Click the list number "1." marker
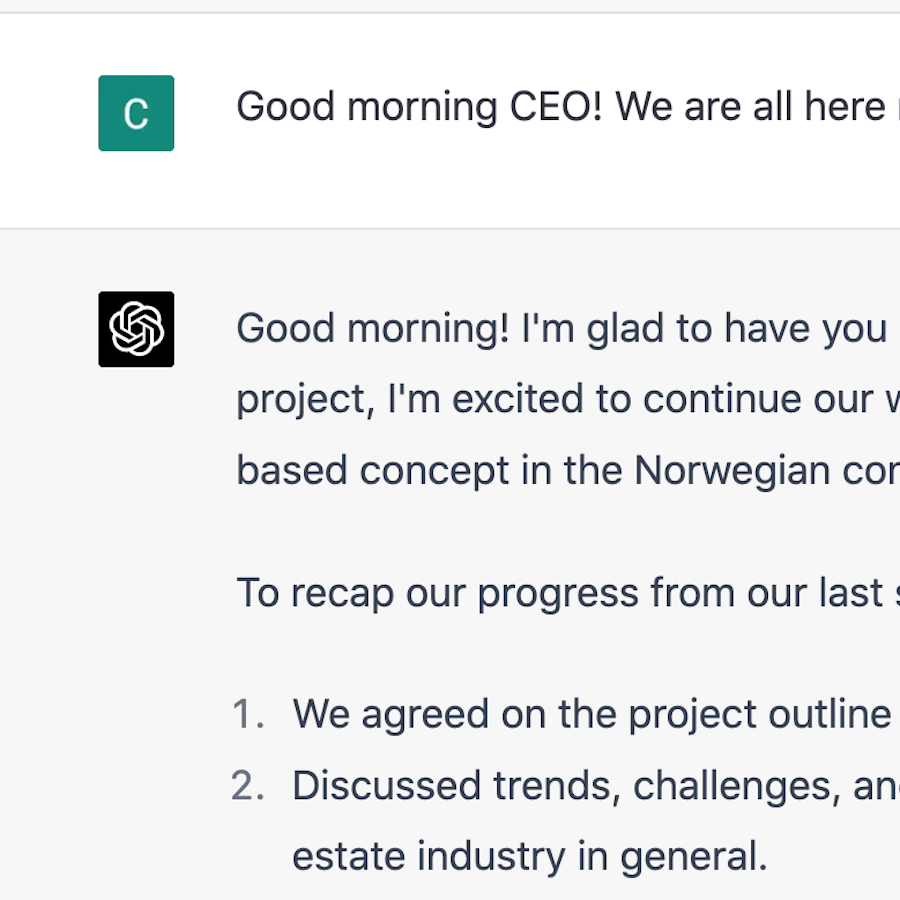900x900 pixels. coord(248,715)
